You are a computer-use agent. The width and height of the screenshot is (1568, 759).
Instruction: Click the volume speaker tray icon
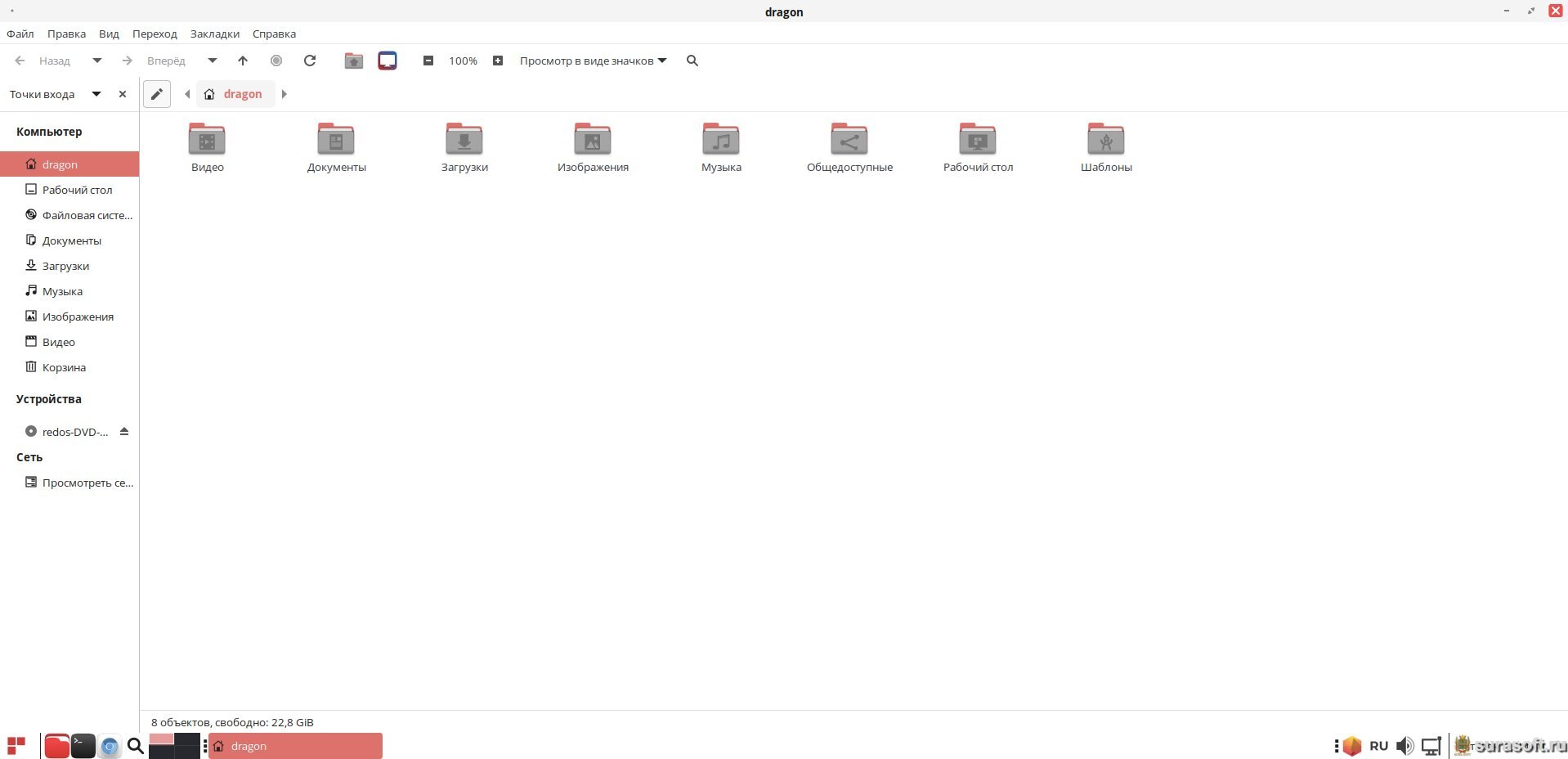coord(1404,746)
